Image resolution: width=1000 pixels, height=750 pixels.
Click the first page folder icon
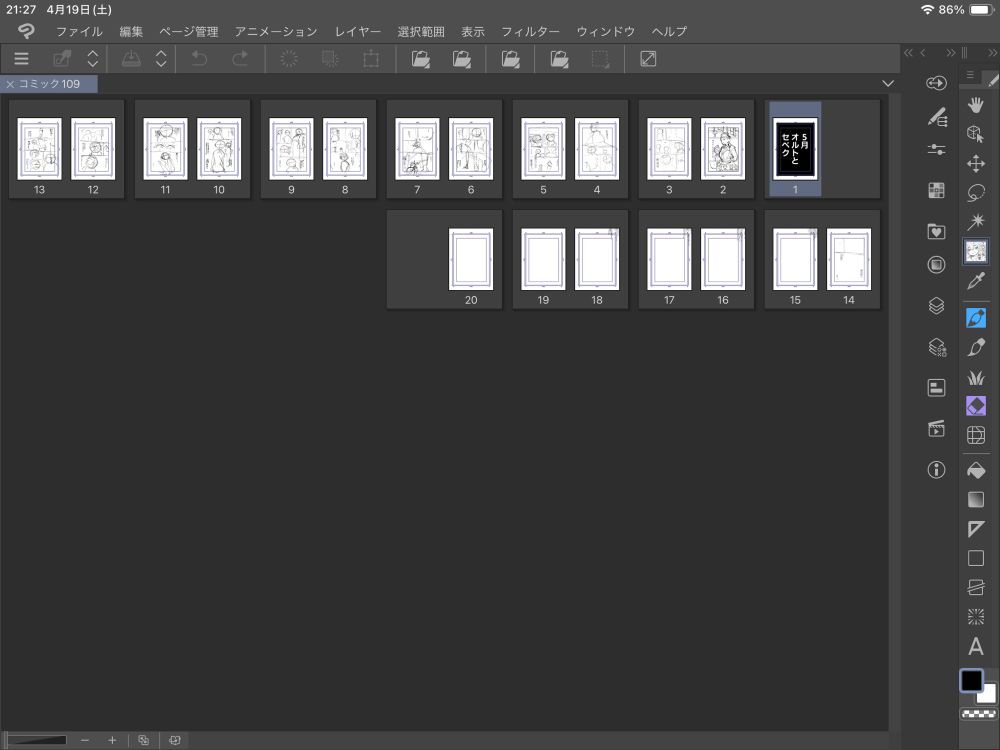click(x=420, y=59)
